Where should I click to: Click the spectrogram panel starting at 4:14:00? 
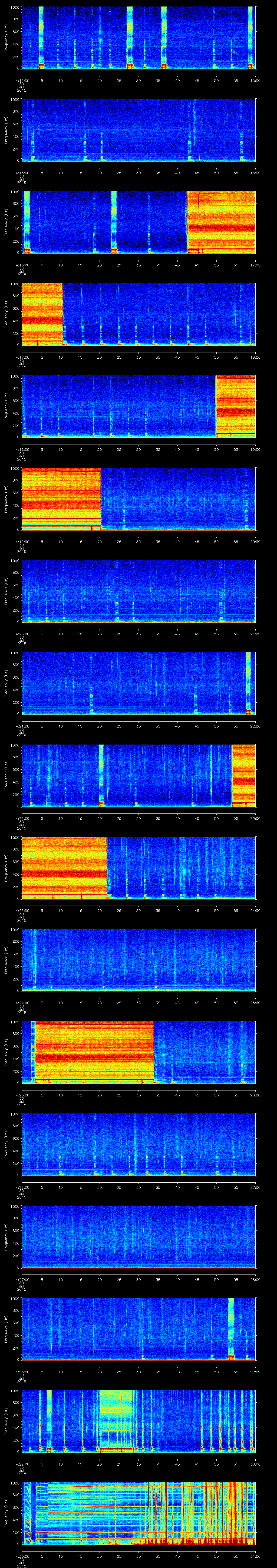click(x=139, y=38)
